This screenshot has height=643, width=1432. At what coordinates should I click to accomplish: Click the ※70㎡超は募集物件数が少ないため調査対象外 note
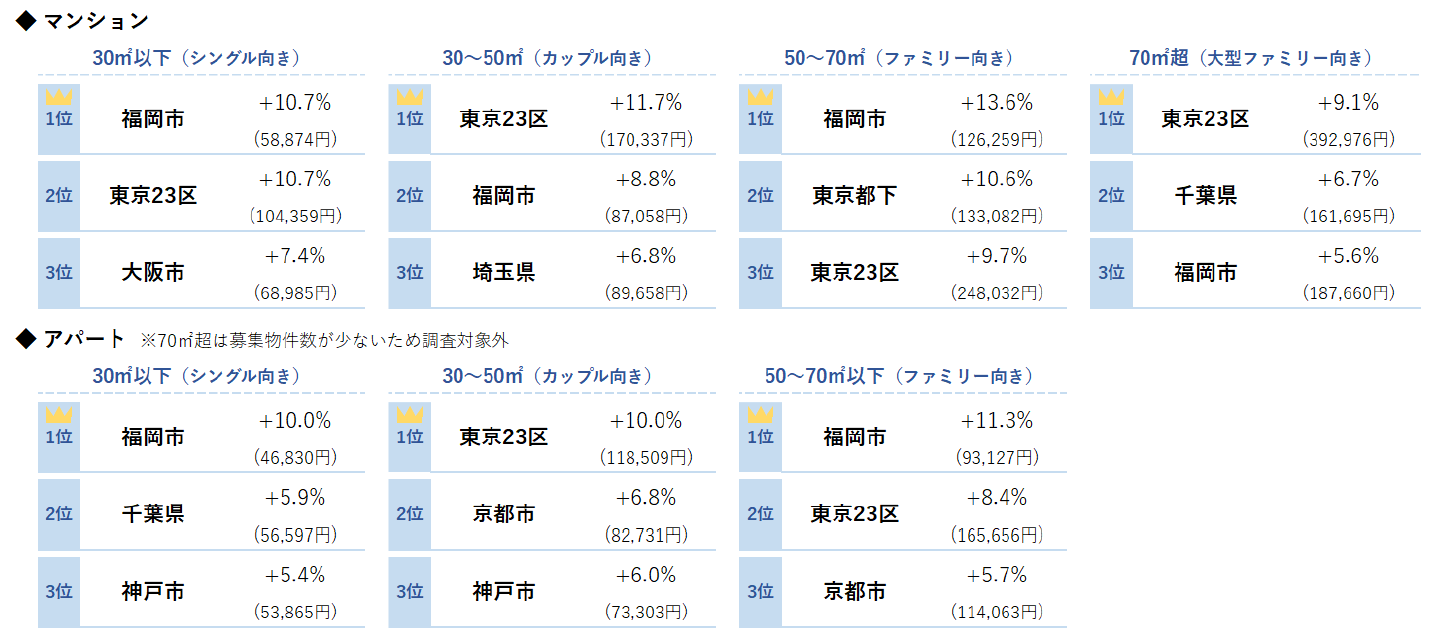pyautogui.click(x=325, y=341)
